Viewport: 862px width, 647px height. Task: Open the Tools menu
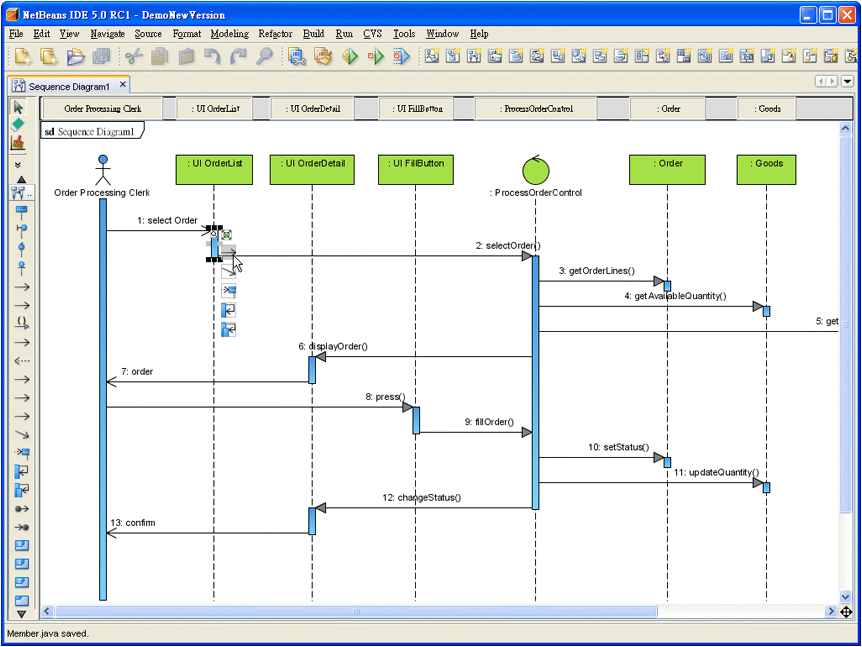click(x=404, y=34)
